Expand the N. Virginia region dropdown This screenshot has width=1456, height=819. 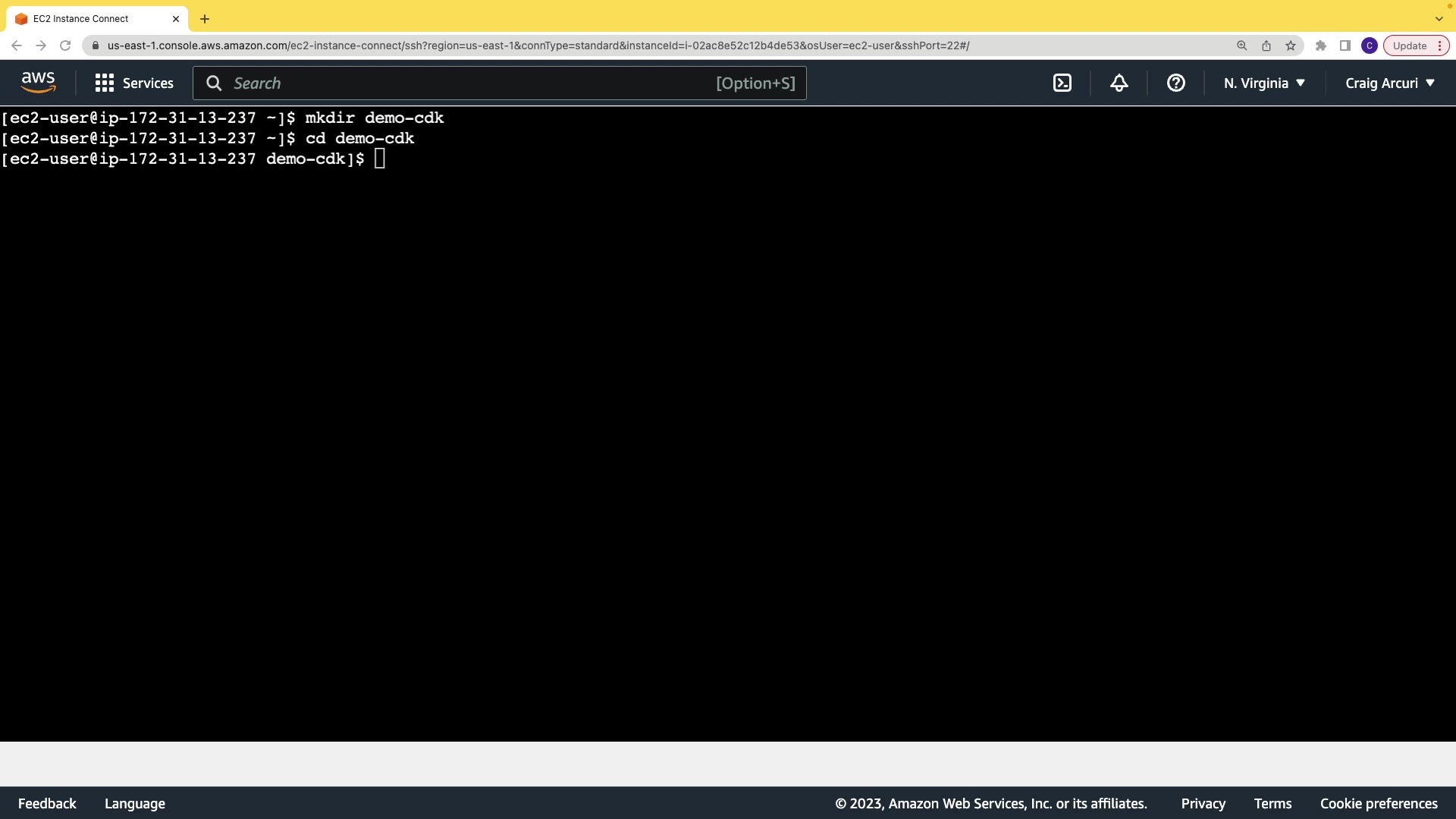1264,83
